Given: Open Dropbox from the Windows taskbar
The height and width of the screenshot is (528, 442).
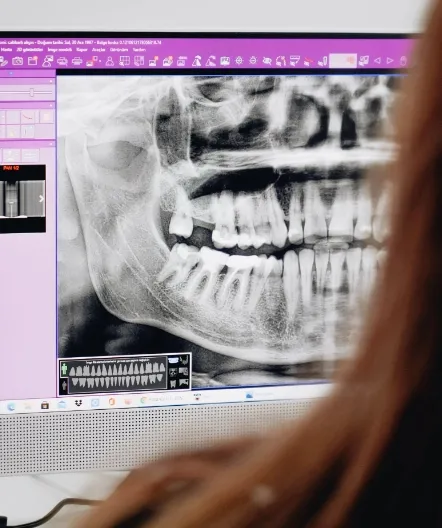Looking at the screenshot, I should pyautogui.click(x=78, y=403).
